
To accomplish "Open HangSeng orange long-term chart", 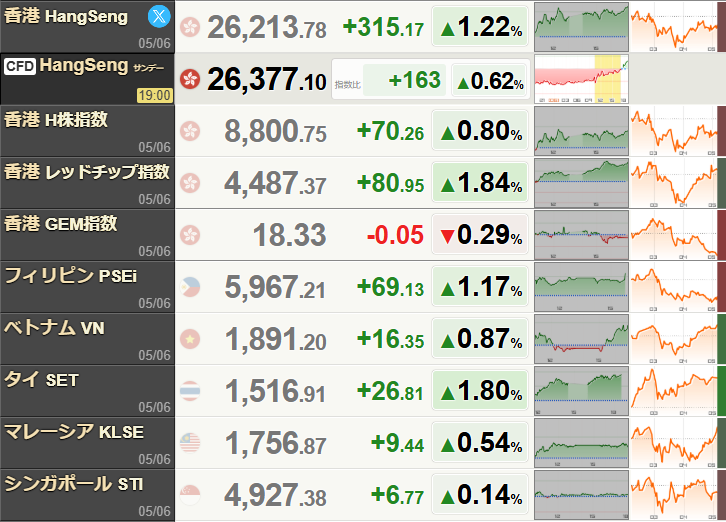I will tap(674, 26).
